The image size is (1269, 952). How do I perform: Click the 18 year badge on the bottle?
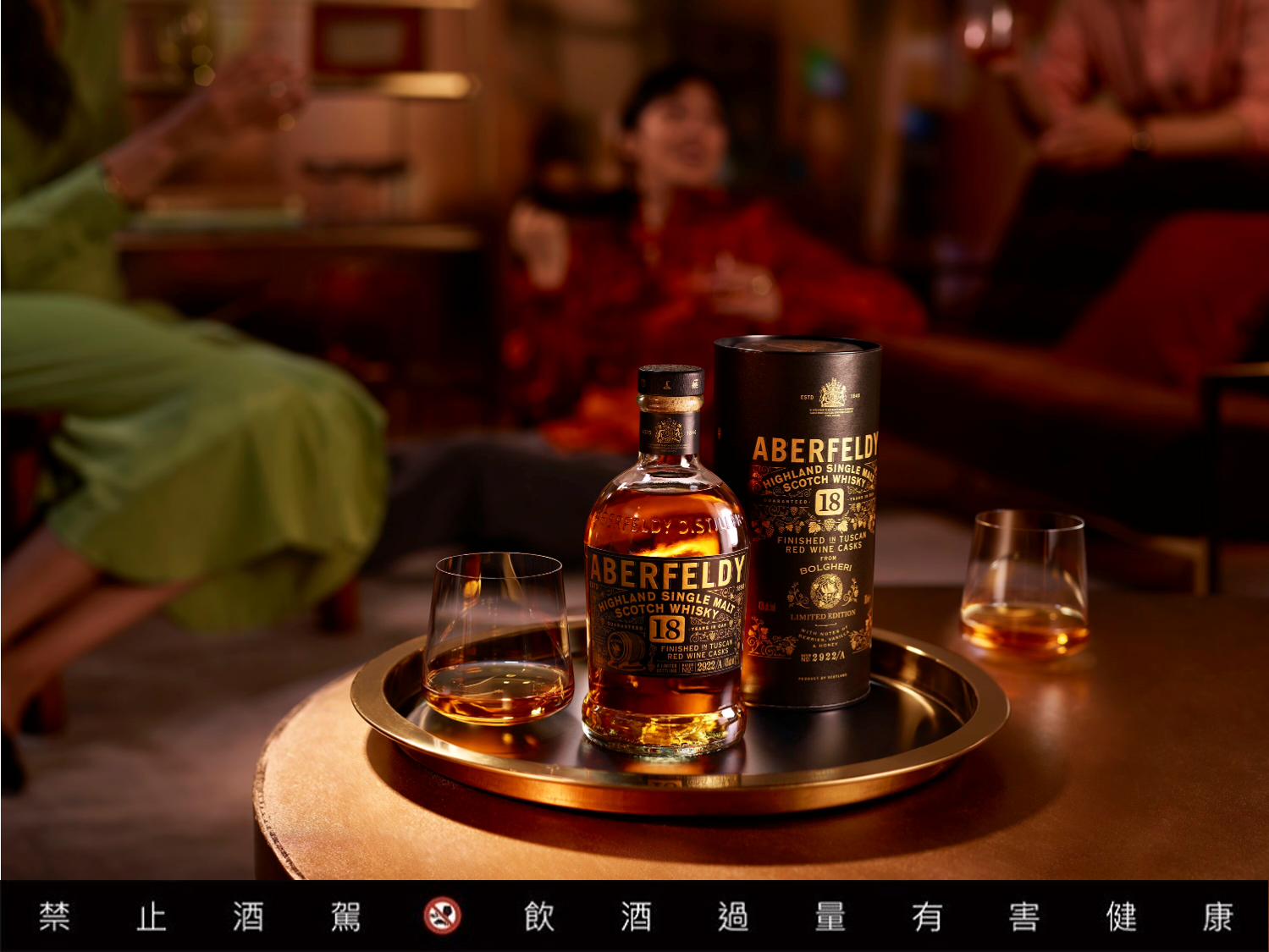(x=667, y=629)
